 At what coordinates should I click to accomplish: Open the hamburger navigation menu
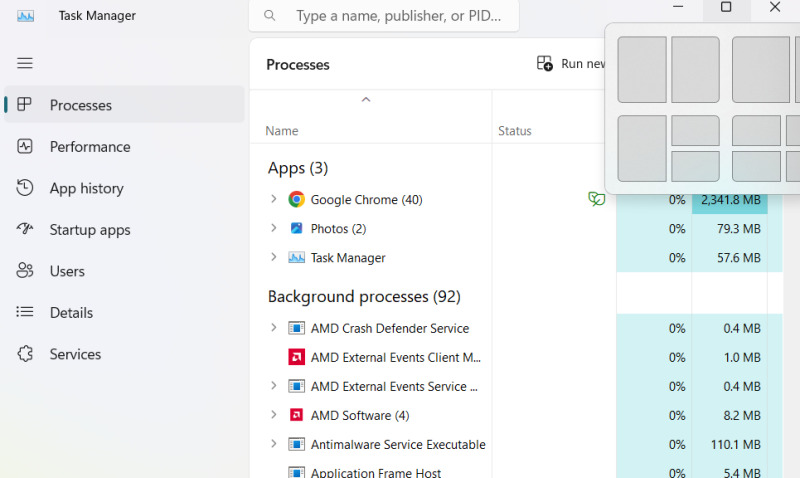[24, 63]
